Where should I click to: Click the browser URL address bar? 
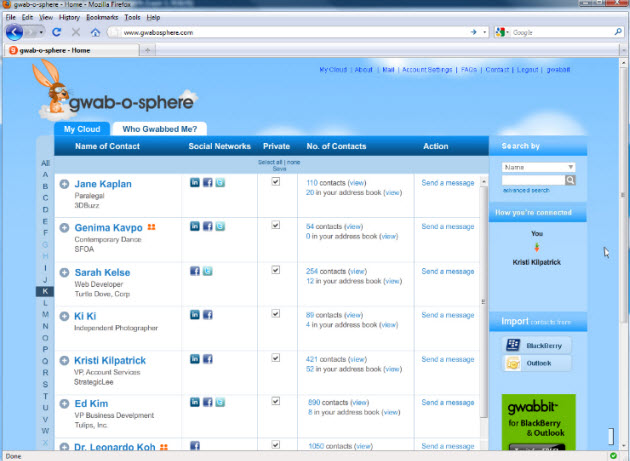(293, 32)
